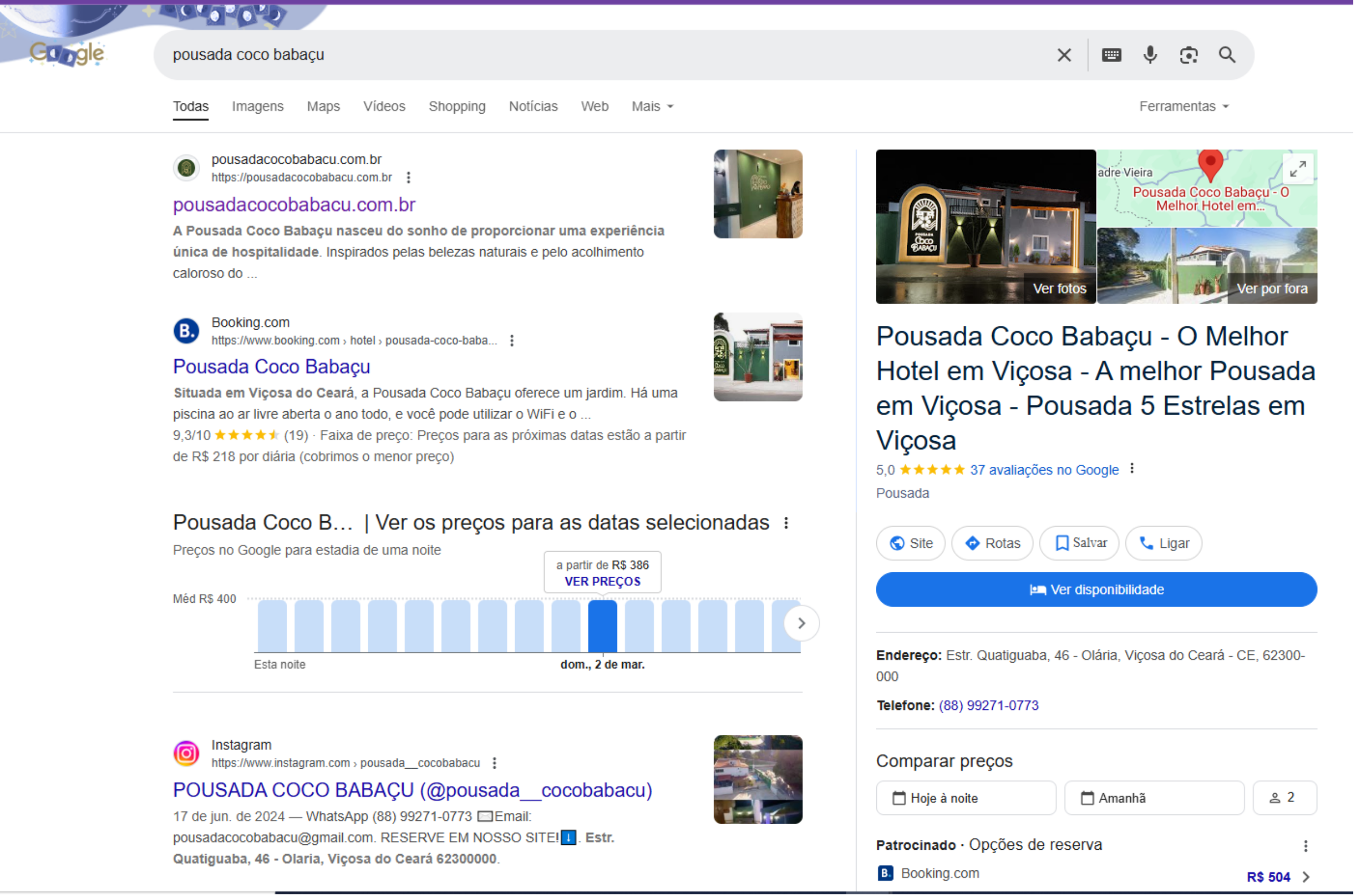Show next dates in price chart
1355x896 pixels.
801,623
